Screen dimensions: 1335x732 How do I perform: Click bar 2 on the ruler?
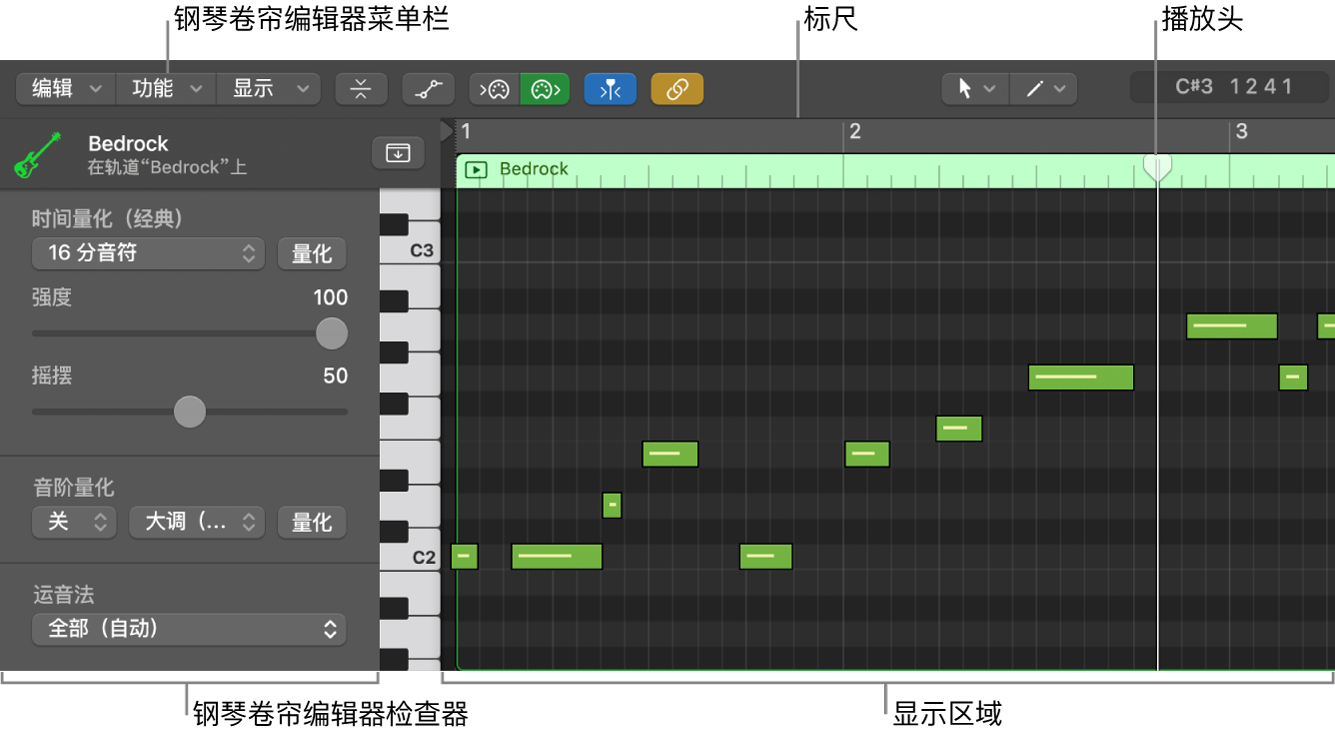(x=855, y=131)
